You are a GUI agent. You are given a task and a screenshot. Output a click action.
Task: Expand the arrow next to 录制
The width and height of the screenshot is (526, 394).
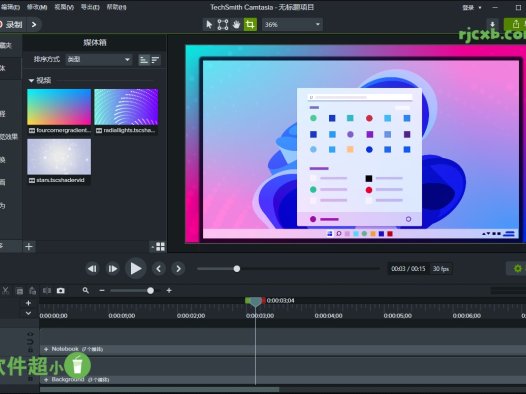coord(34,24)
